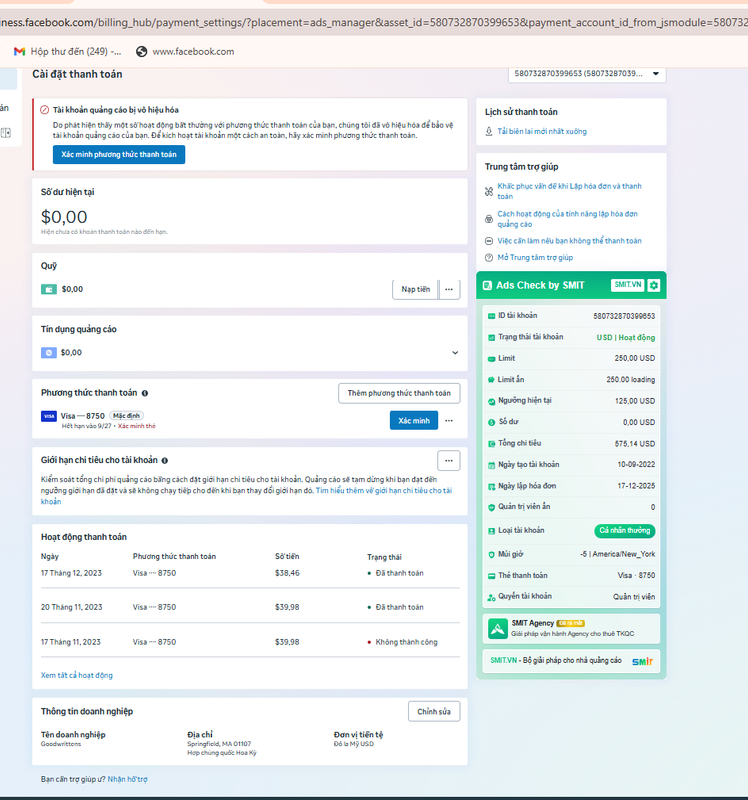
Task: Click the 580732870399653 account ID value
Action: (624, 316)
